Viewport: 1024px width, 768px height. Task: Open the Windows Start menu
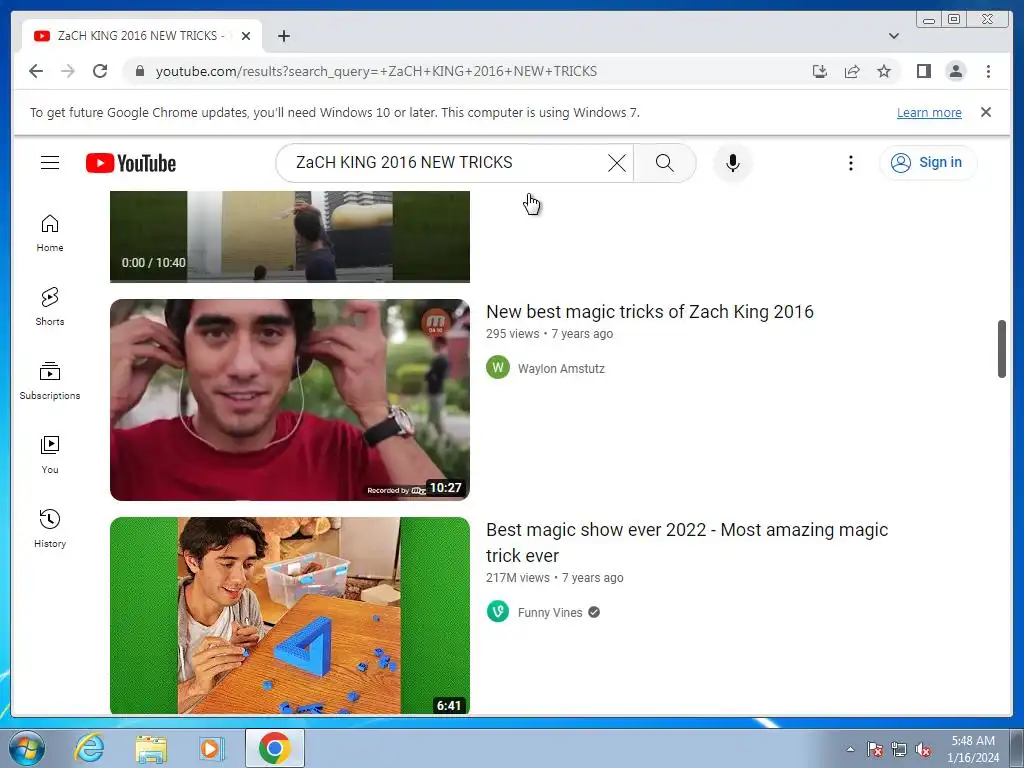[27, 748]
